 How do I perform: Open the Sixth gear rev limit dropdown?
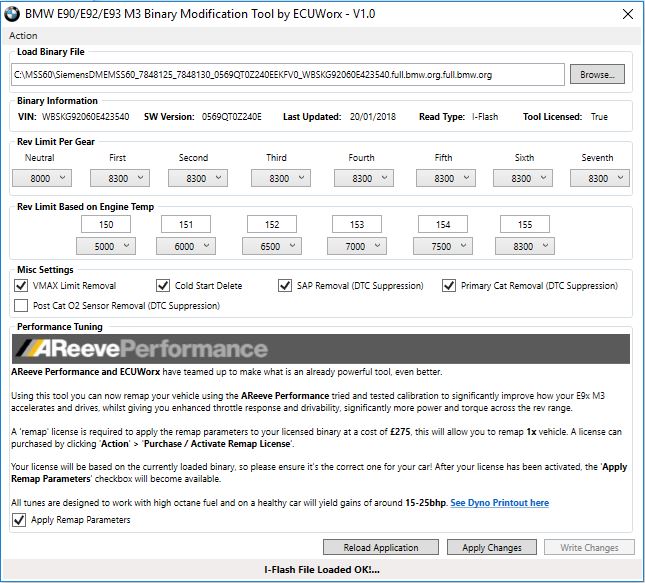523,178
